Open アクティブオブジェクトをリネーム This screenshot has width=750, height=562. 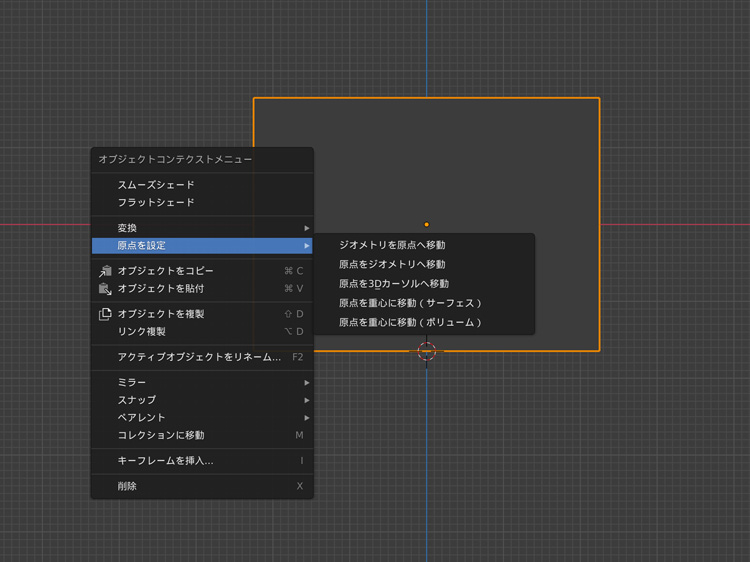(199, 357)
